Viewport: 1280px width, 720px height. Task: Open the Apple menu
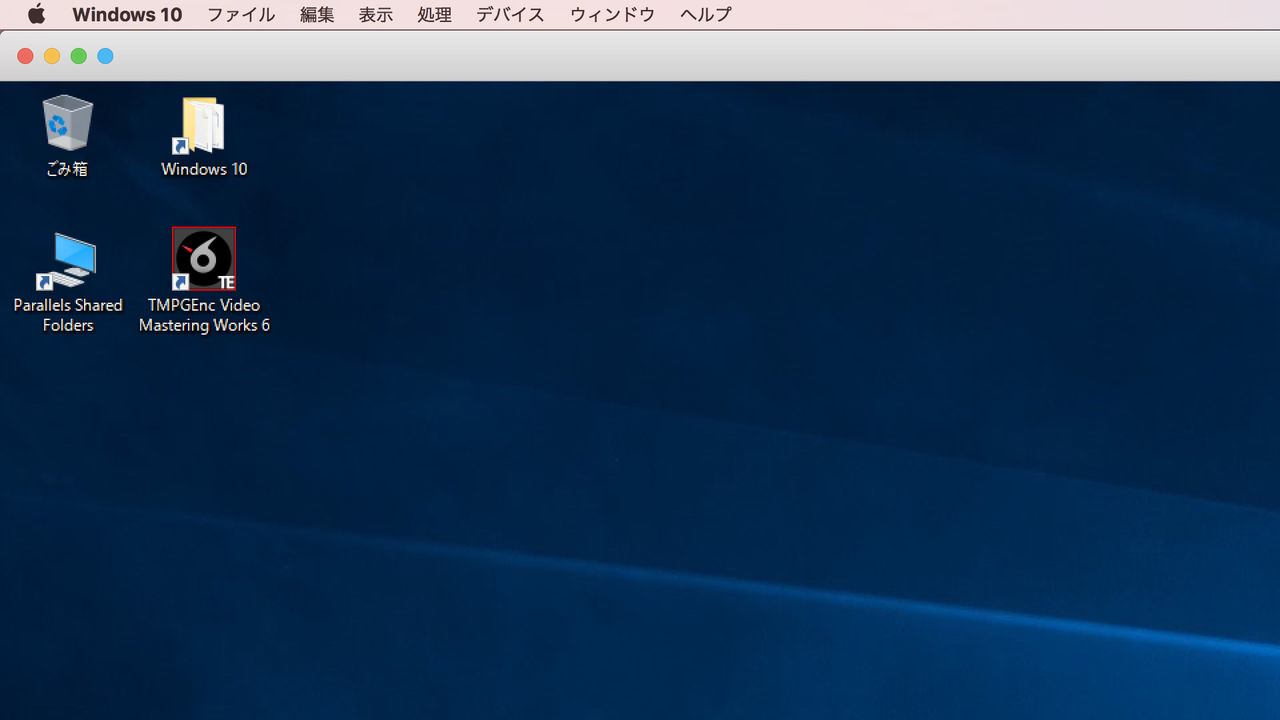click(x=36, y=14)
